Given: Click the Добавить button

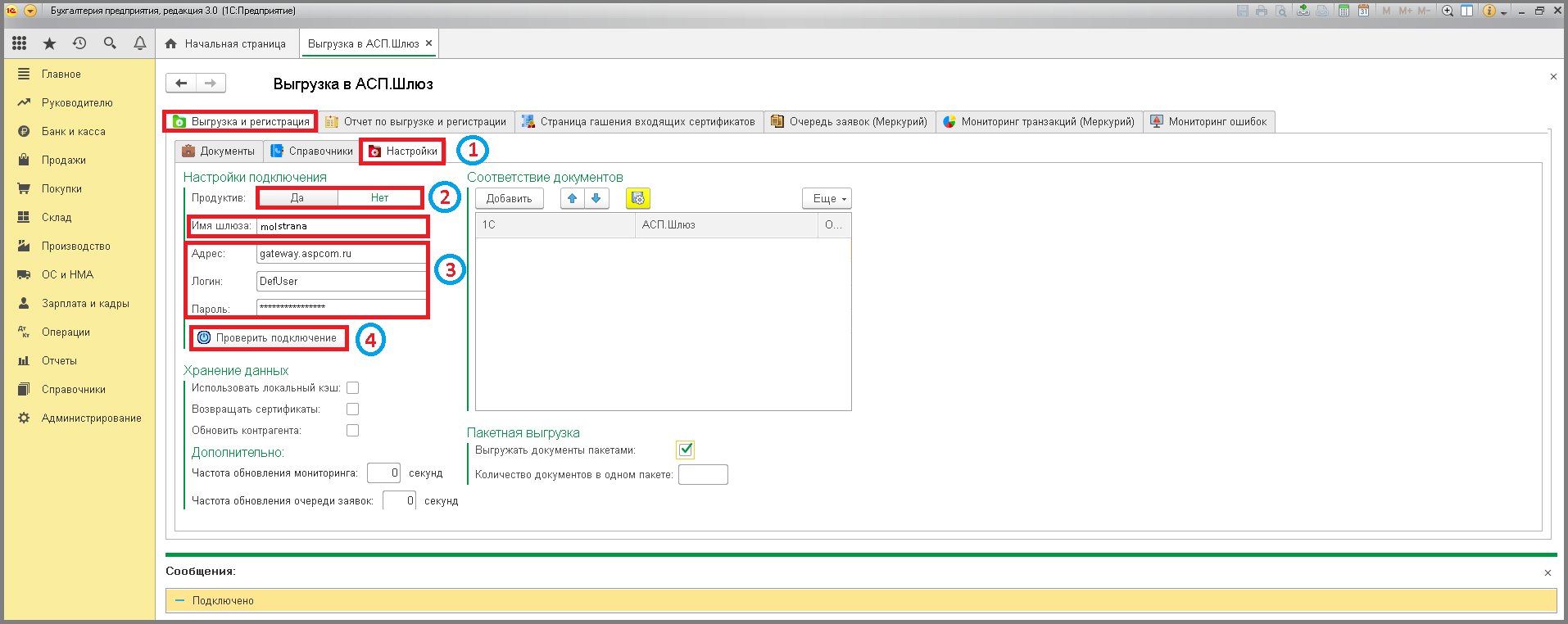Looking at the screenshot, I should coord(509,198).
